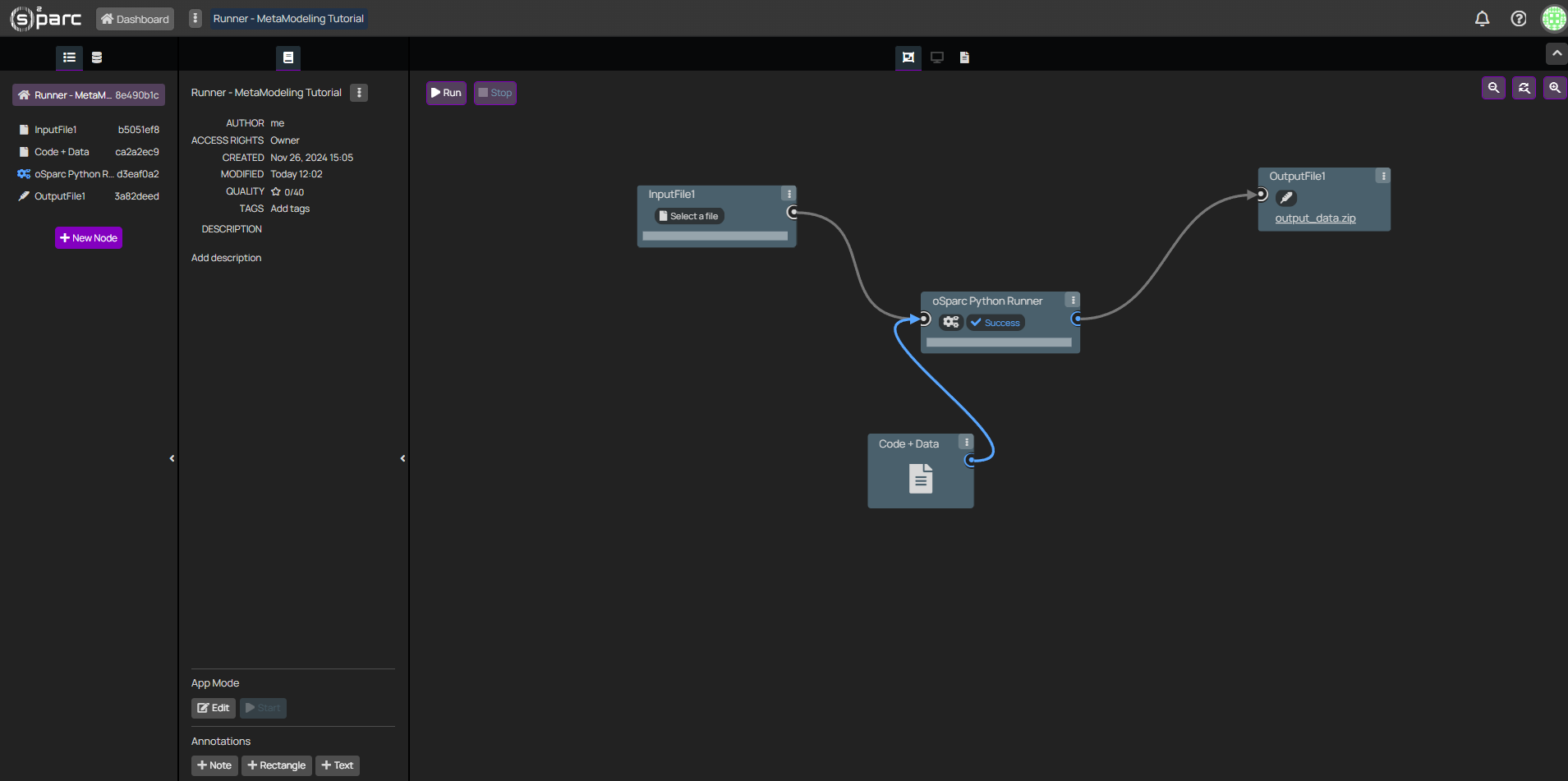Select OutputFile1 in nodes tree
The height and width of the screenshot is (781, 1568).
click(x=89, y=196)
